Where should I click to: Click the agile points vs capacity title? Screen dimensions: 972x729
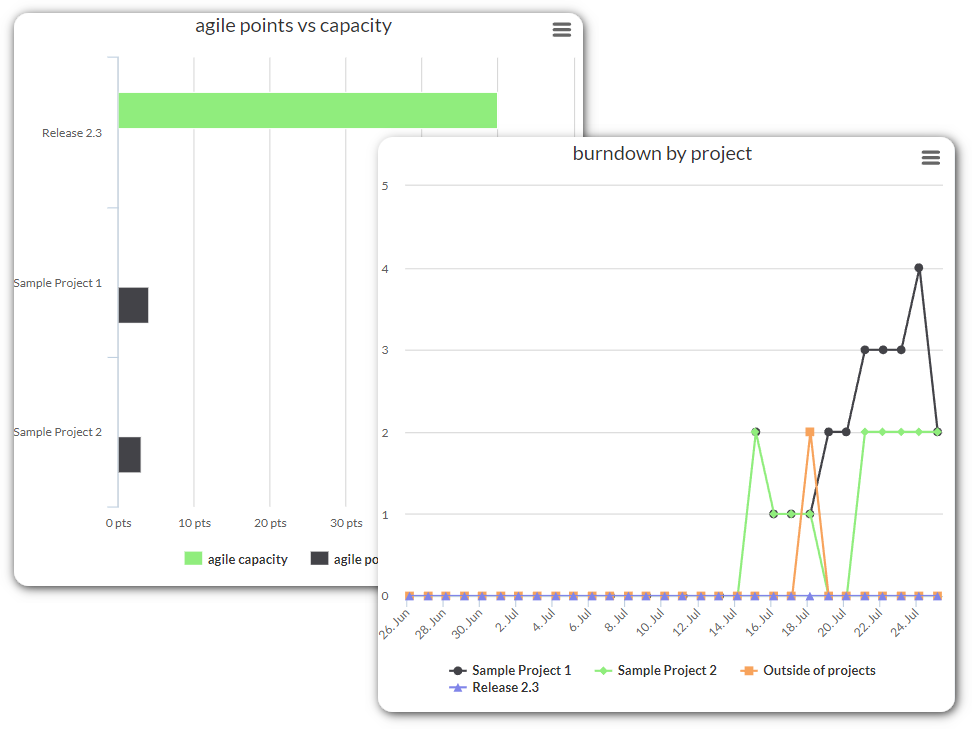pyautogui.click(x=293, y=26)
